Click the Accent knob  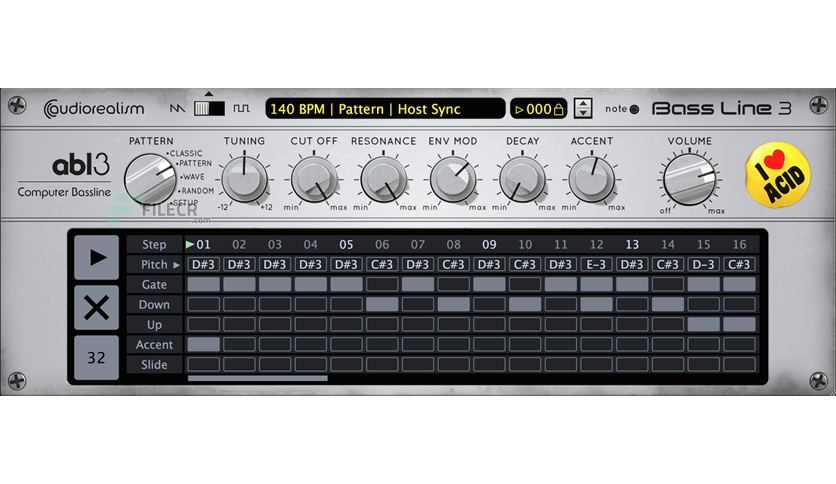592,179
